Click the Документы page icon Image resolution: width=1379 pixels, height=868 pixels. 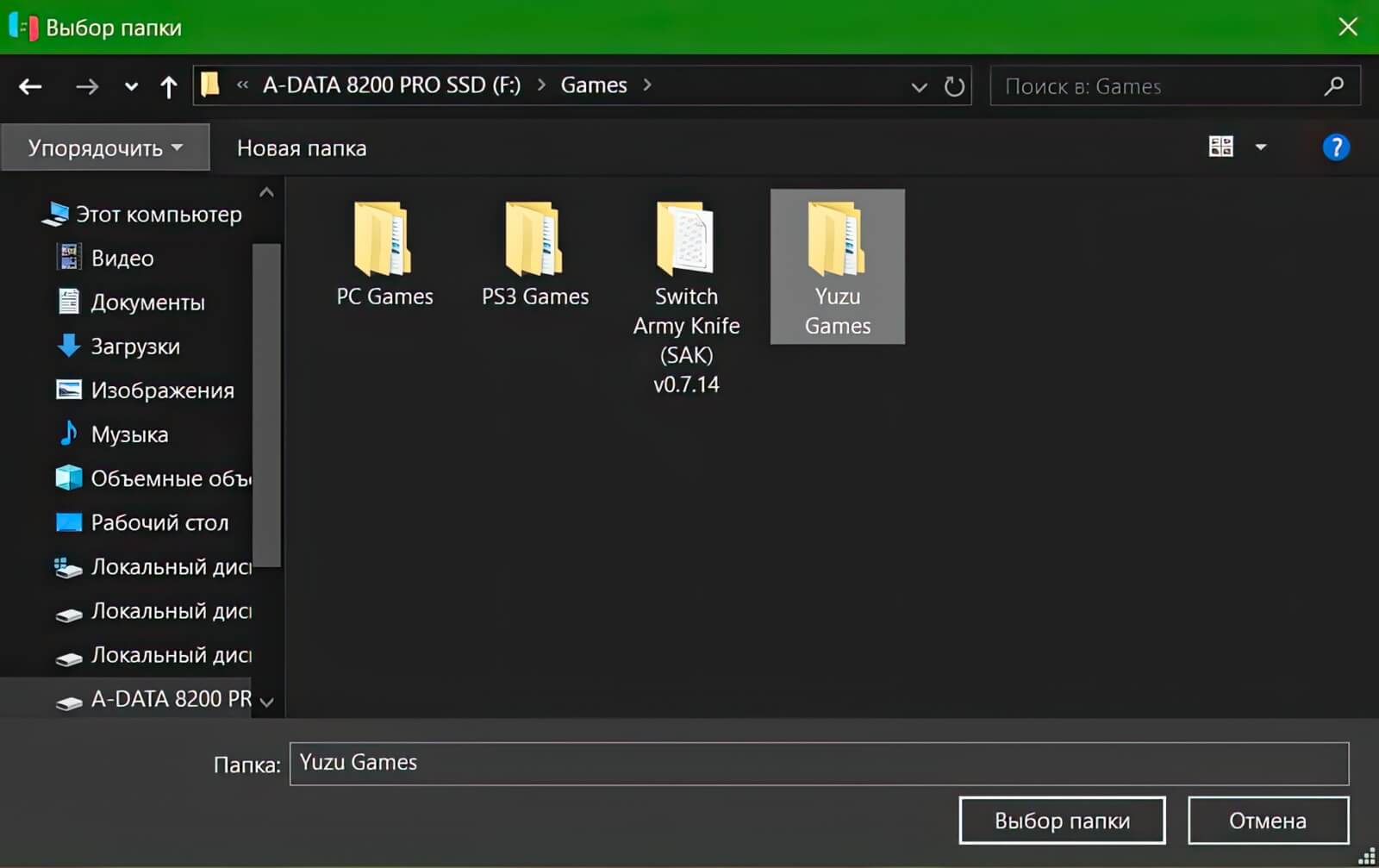[68, 301]
